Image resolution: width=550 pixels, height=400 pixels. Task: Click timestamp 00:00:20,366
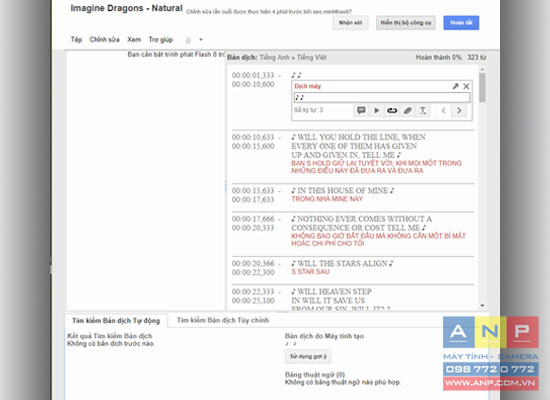pyautogui.click(x=253, y=264)
